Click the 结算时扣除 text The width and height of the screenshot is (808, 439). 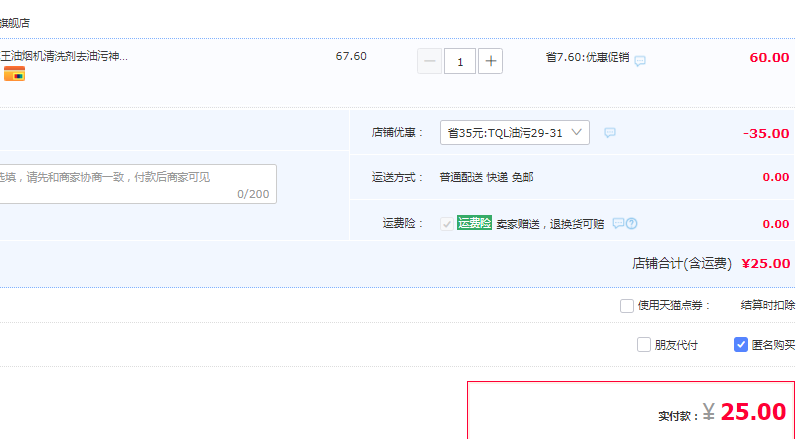[x=767, y=305]
